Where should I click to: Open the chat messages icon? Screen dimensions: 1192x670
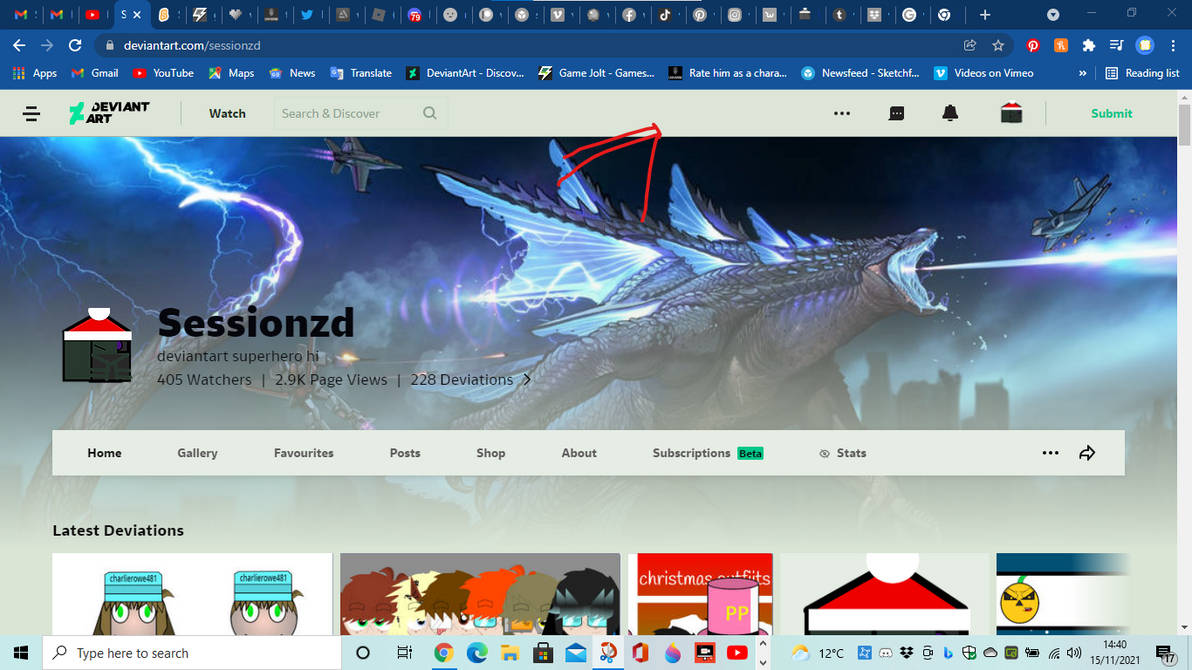point(896,113)
